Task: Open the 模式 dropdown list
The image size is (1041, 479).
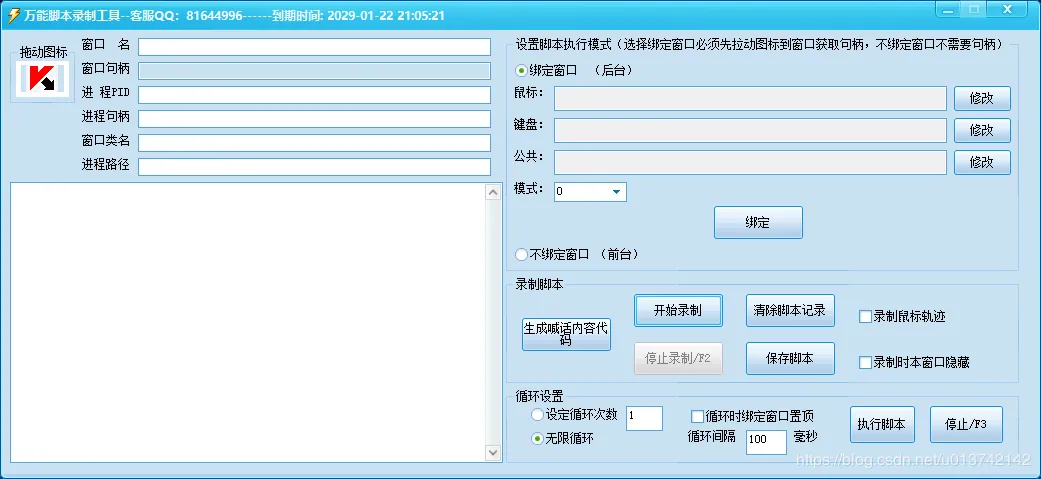Action: point(617,192)
